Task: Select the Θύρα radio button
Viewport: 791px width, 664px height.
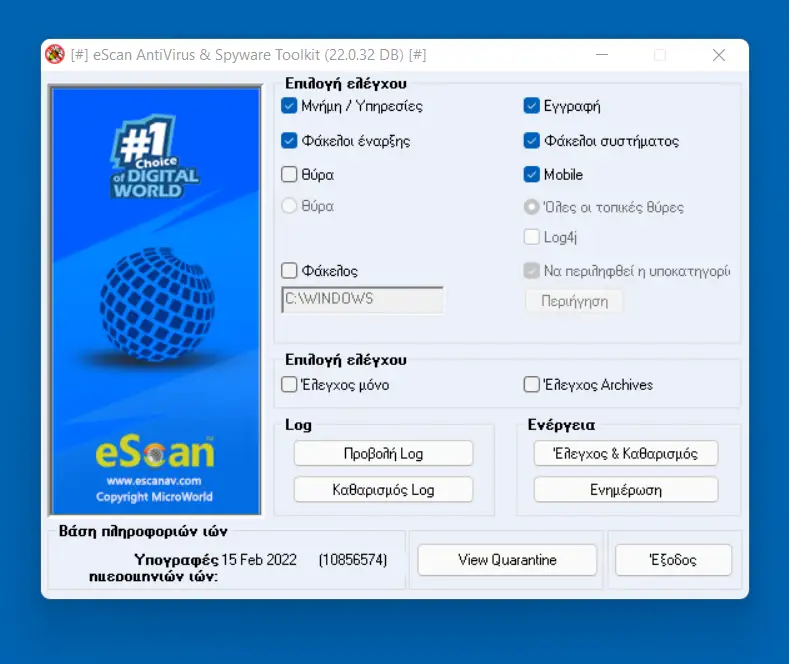Action: click(289, 206)
